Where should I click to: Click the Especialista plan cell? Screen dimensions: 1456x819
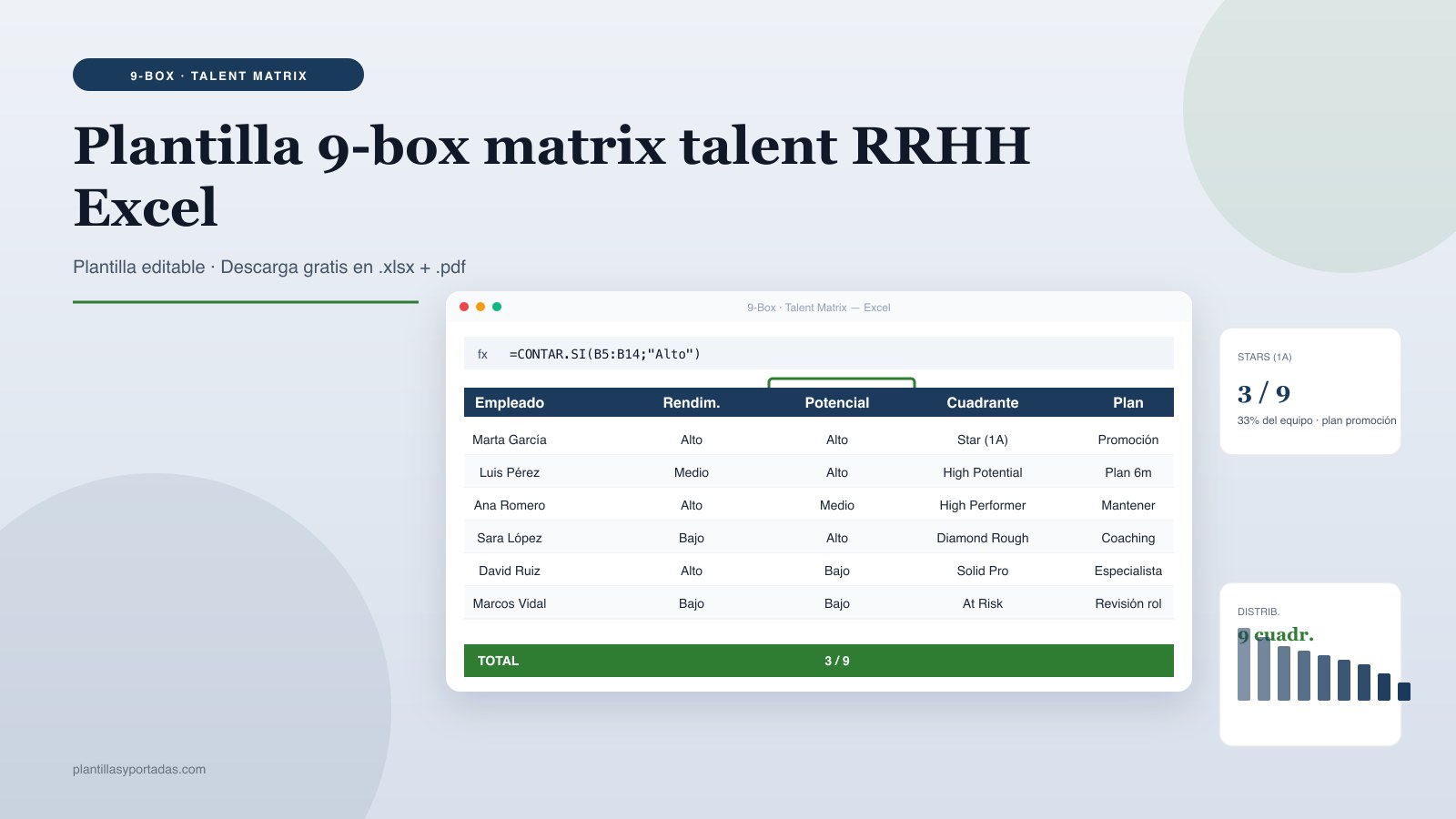tap(1128, 571)
